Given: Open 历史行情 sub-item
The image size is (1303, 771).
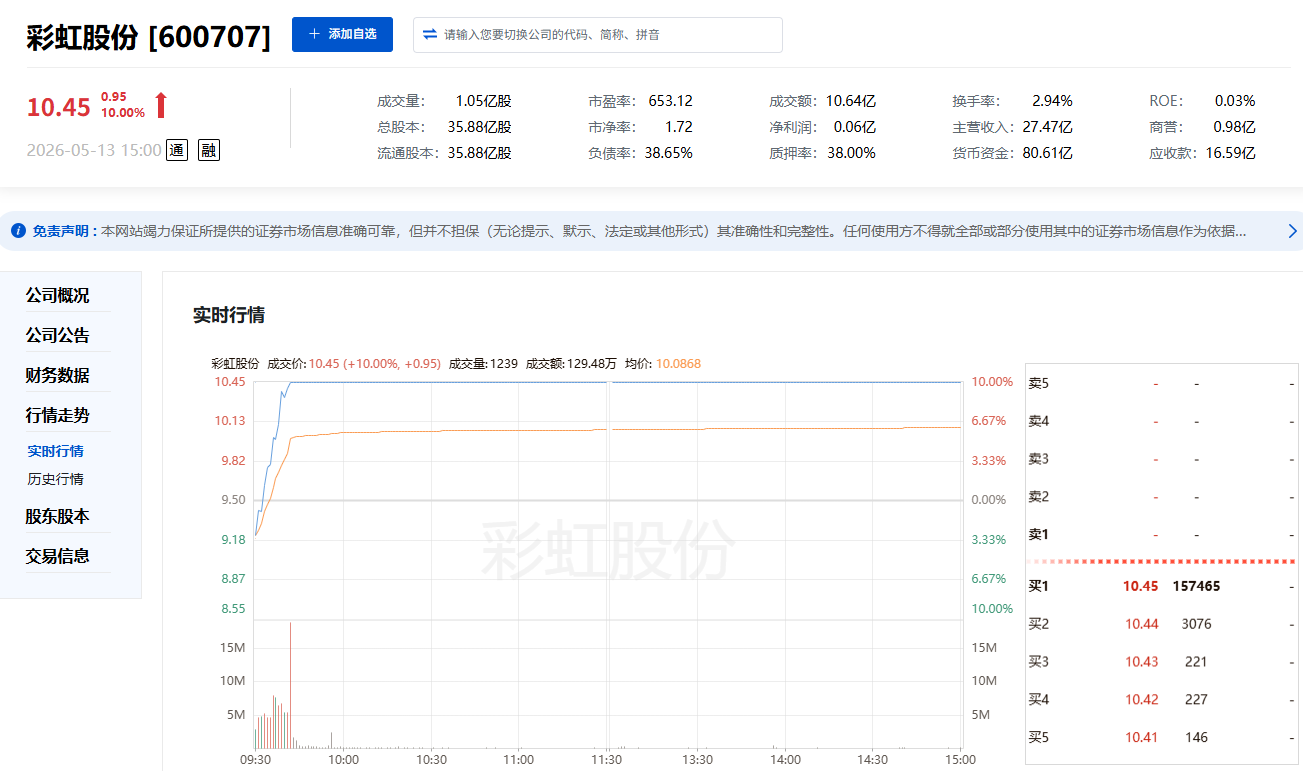Looking at the screenshot, I should tap(55, 480).
